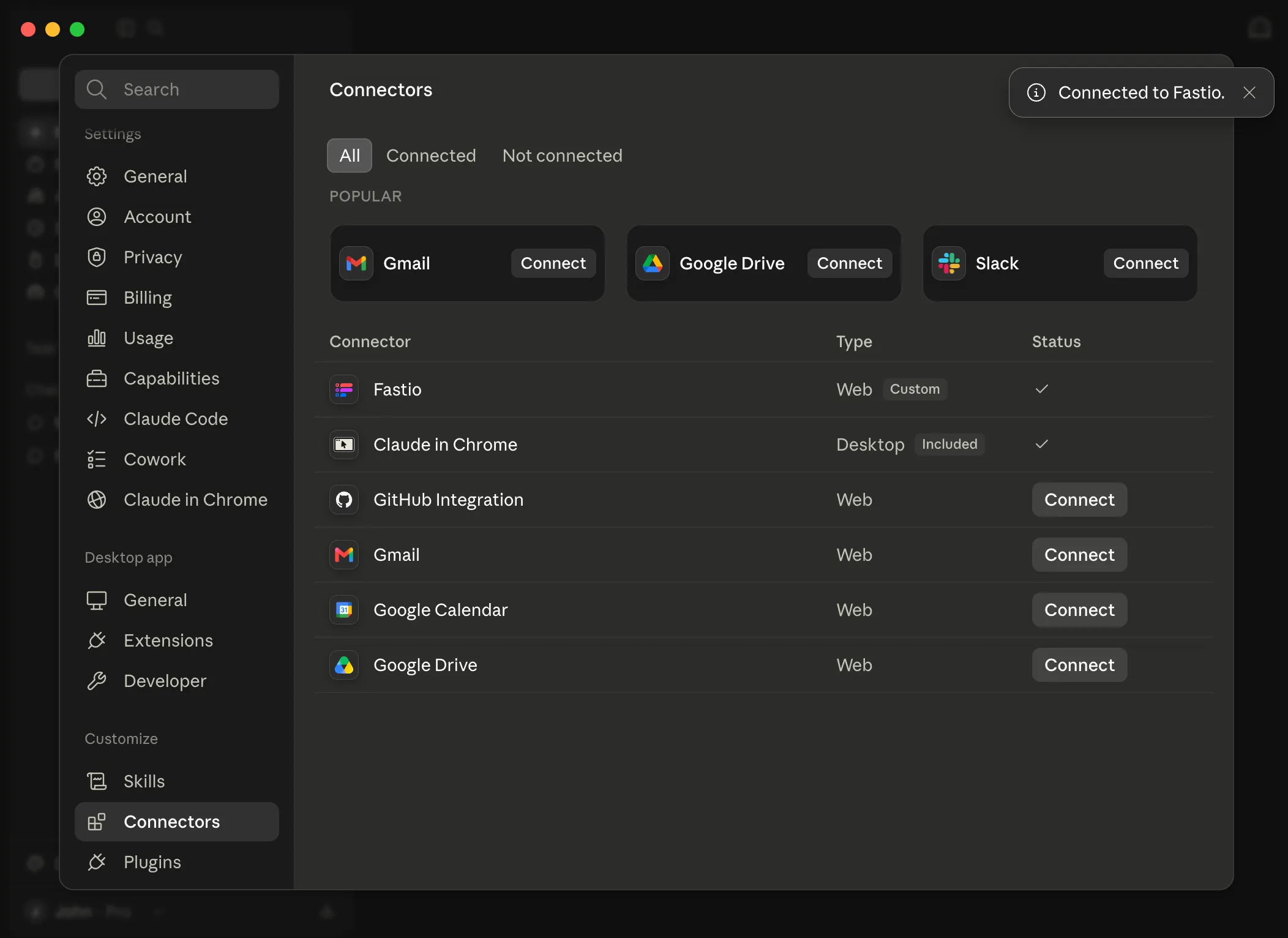The width and height of the screenshot is (1288, 938).
Task: Click the Desktop app General monitor icon
Action: click(97, 600)
